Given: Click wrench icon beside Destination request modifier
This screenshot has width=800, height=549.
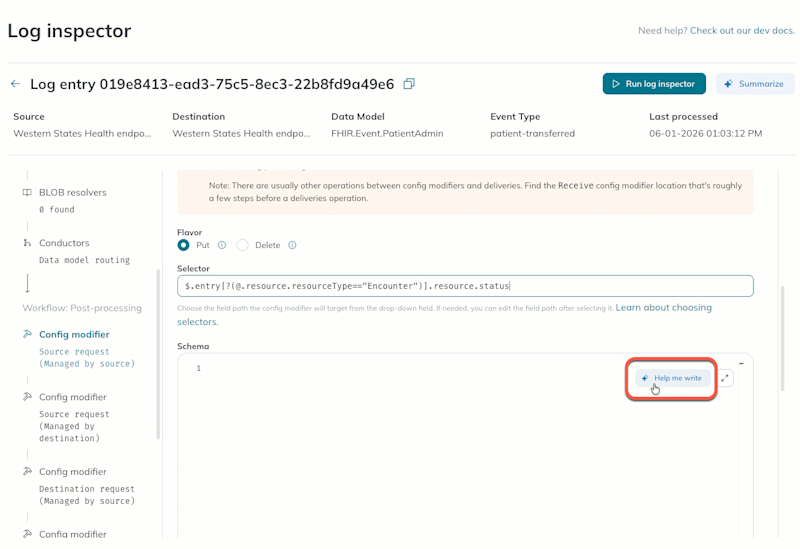Looking at the screenshot, I should 27,471.
